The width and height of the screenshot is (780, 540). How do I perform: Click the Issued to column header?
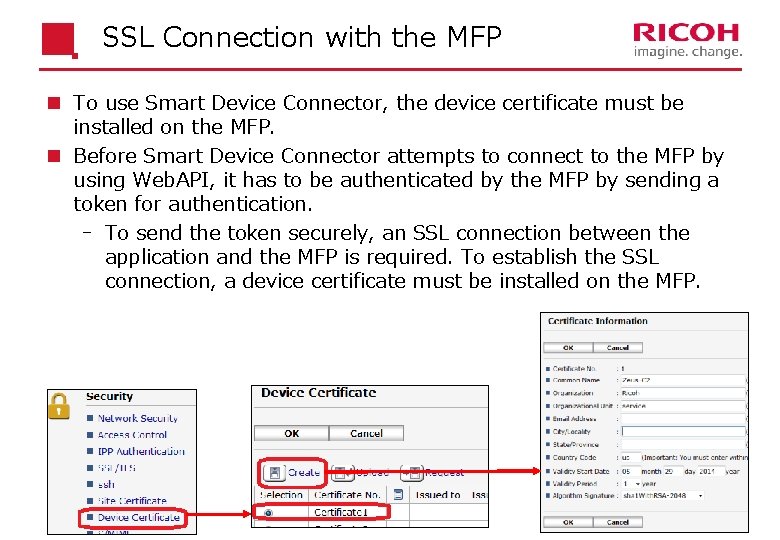point(438,495)
